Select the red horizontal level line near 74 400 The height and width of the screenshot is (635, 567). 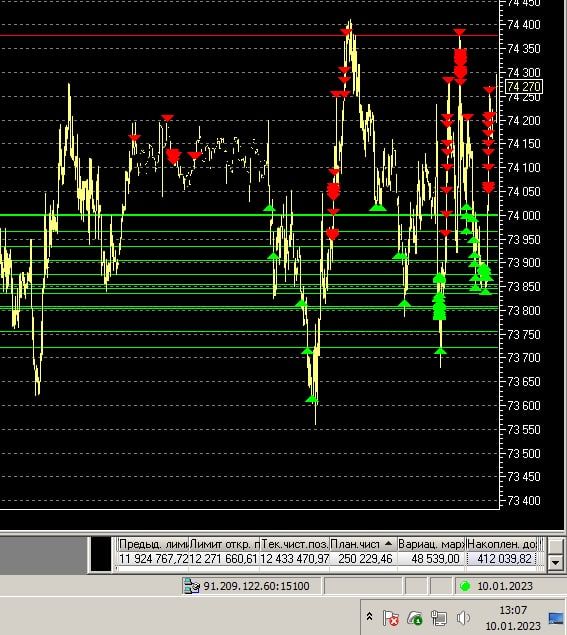pyautogui.click(x=249, y=35)
